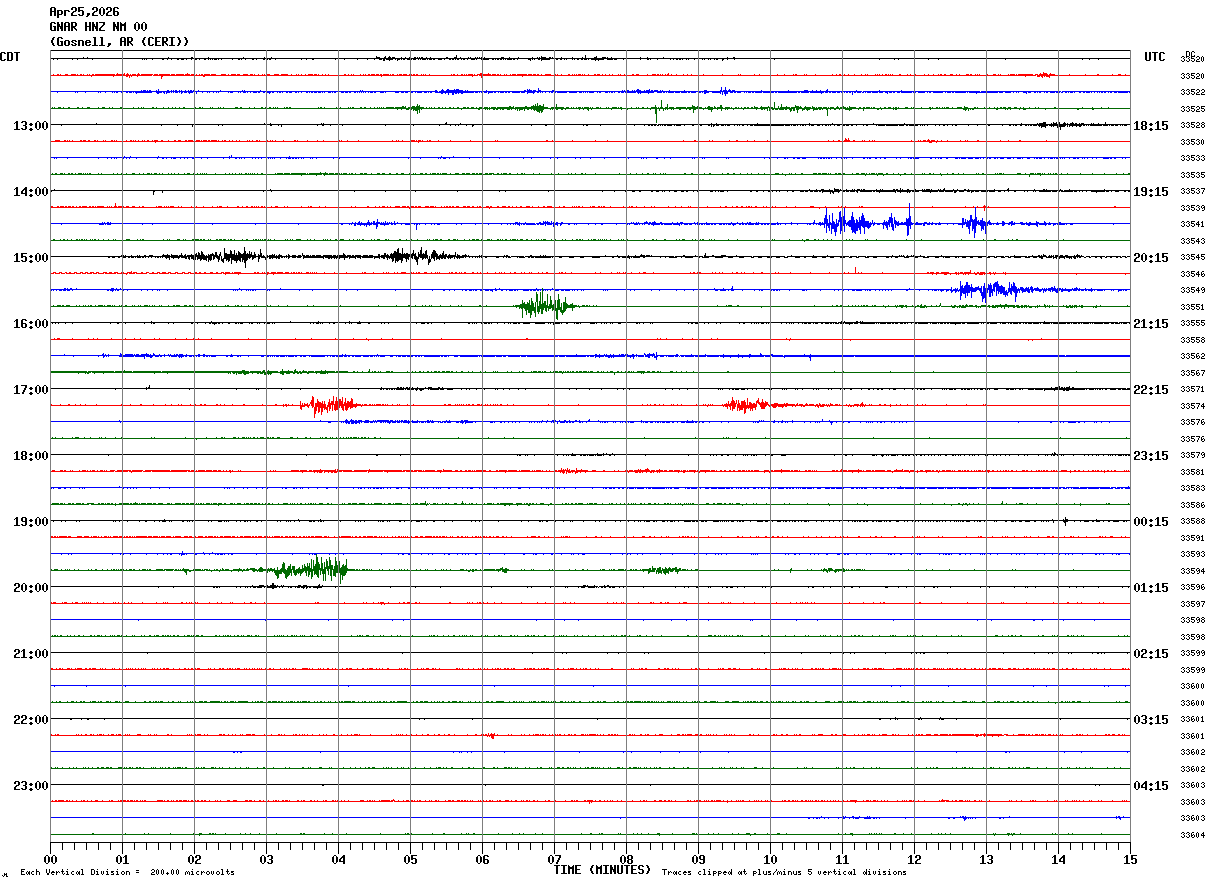
Task: Select the 20:00 CDT hour label
Action: coord(30,588)
